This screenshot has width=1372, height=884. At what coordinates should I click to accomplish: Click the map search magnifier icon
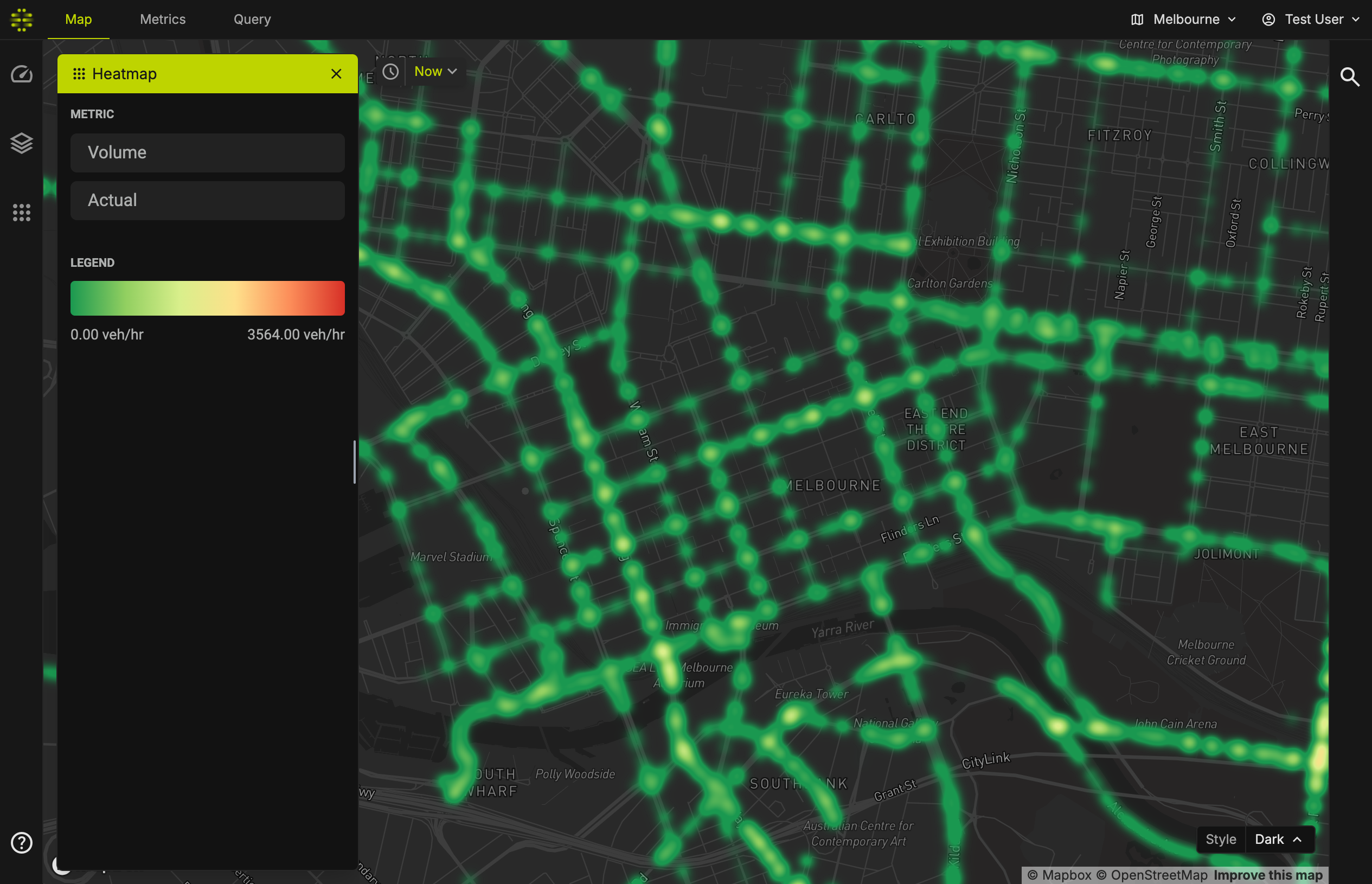point(1349,76)
